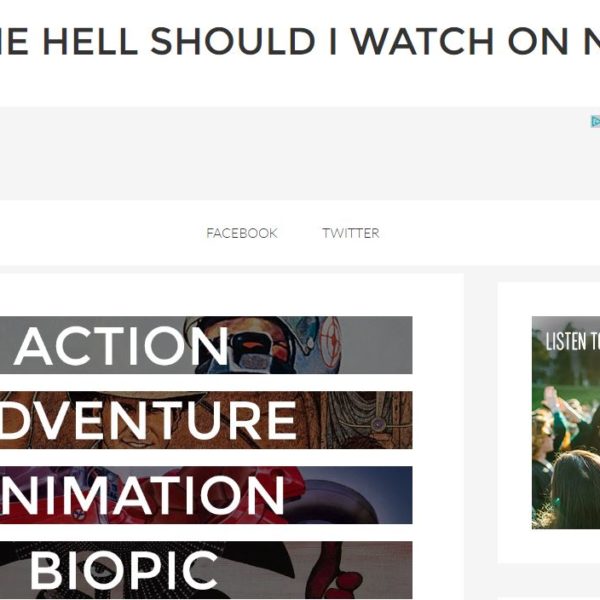Choose the BIOPIC genre banner

click(x=206, y=570)
